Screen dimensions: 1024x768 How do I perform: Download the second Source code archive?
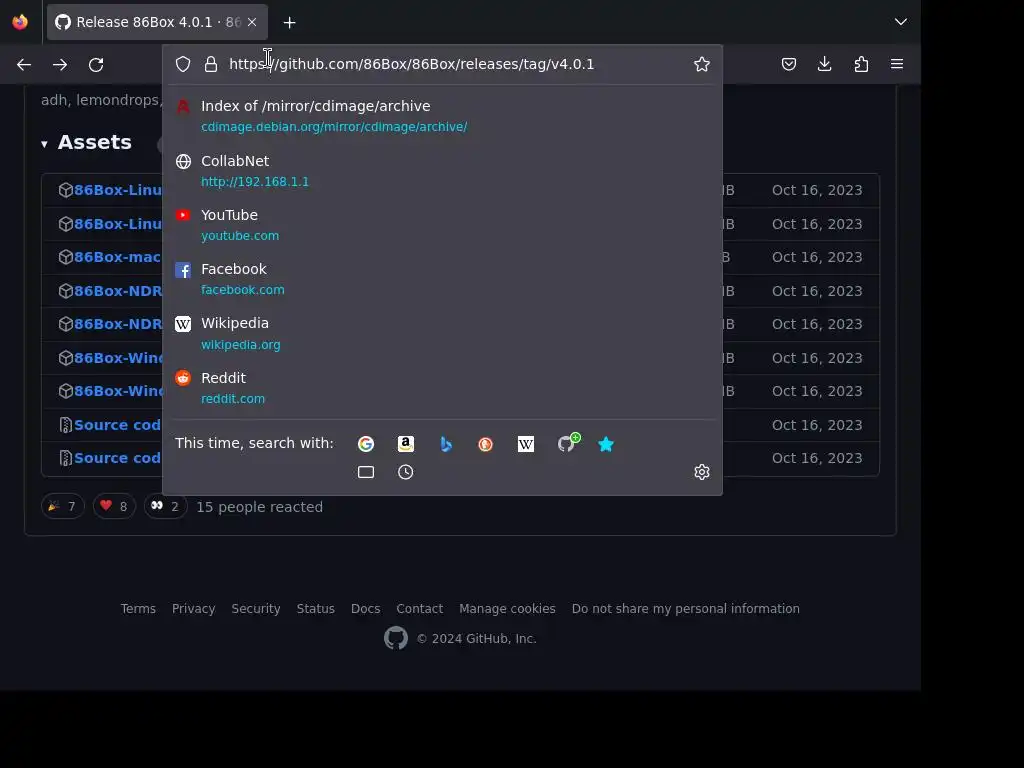[118, 458]
